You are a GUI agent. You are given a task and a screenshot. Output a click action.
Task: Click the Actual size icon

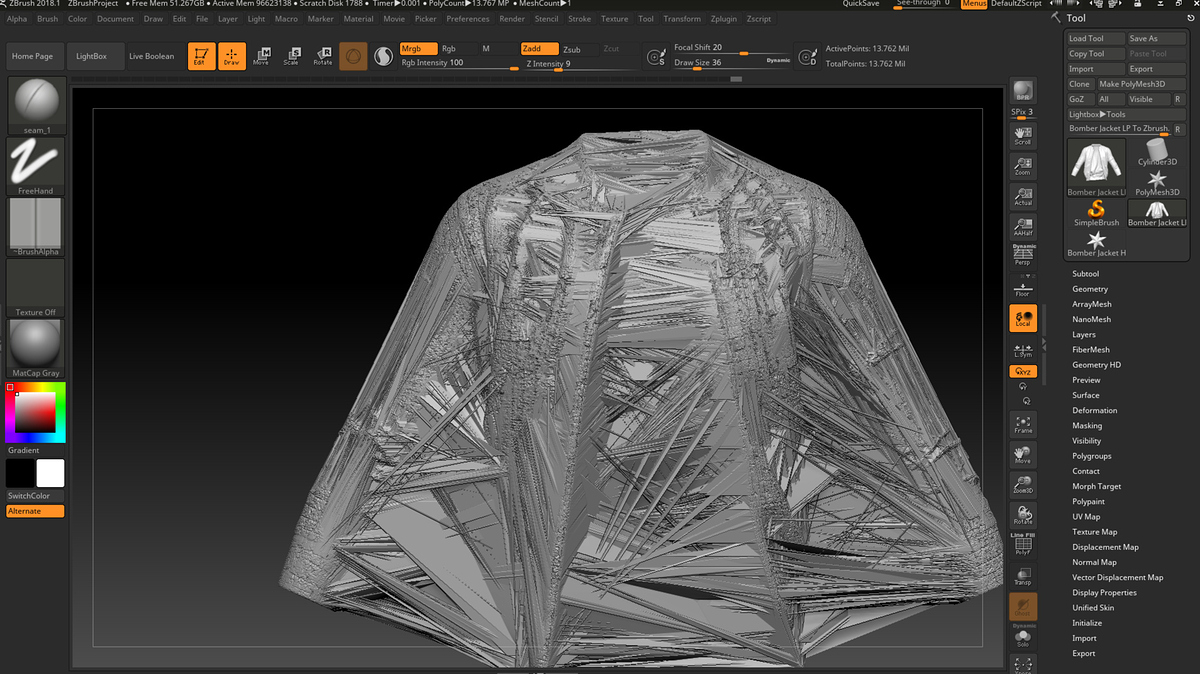click(x=1023, y=197)
